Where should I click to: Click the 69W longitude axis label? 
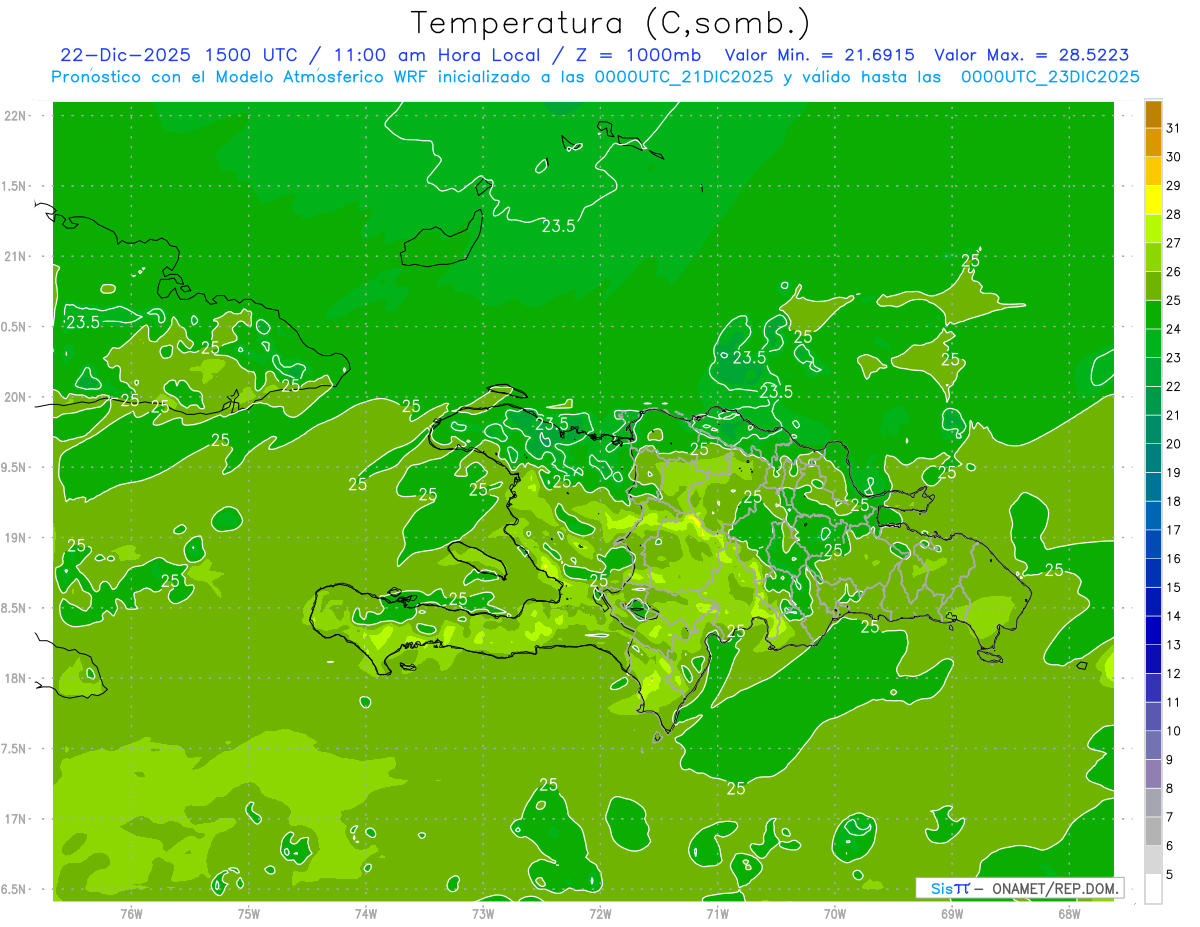952,913
